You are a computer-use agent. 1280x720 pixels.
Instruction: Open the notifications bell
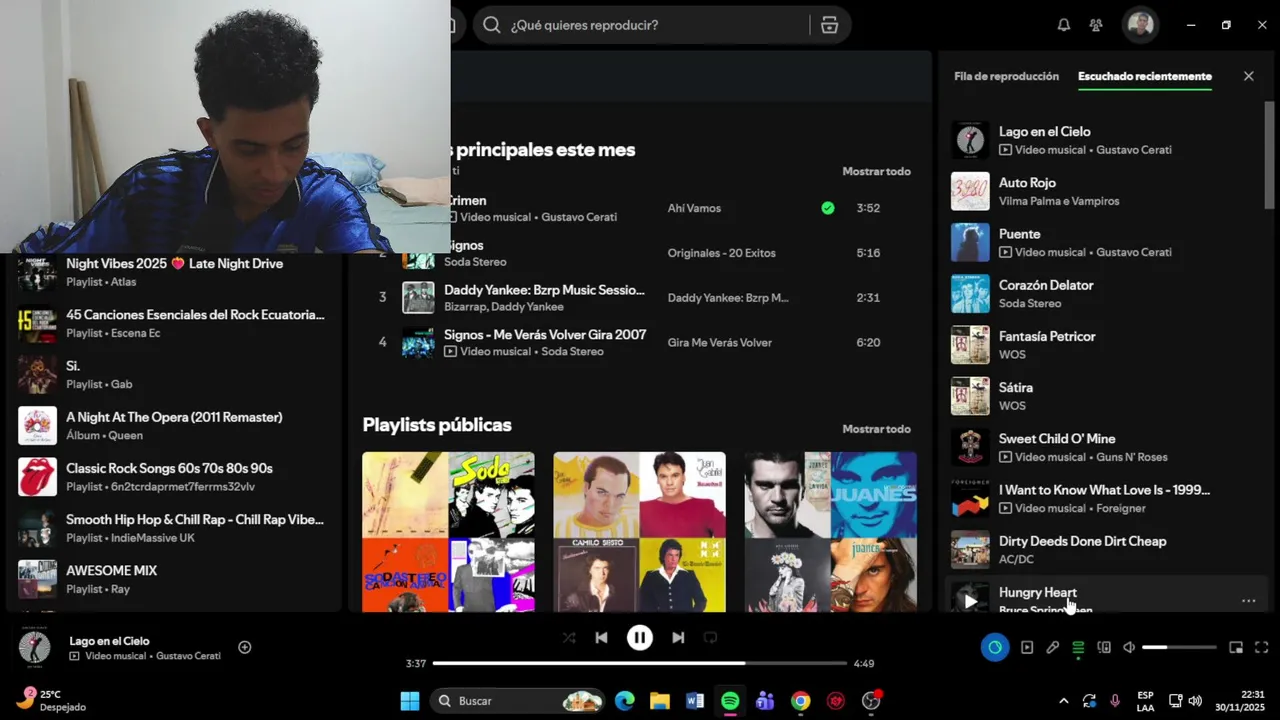click(x=1064, y=25)
